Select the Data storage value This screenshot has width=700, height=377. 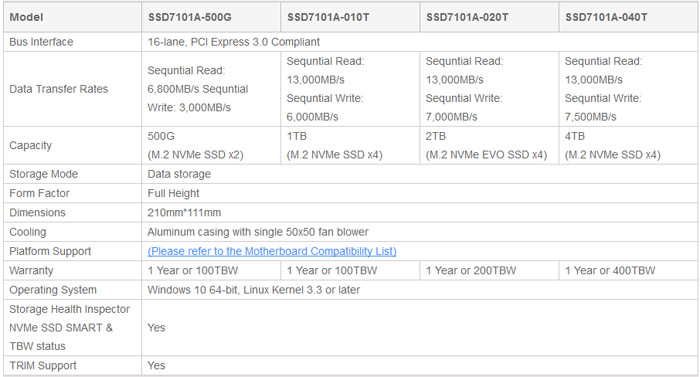pyautogui.click(x=179, y=174)
